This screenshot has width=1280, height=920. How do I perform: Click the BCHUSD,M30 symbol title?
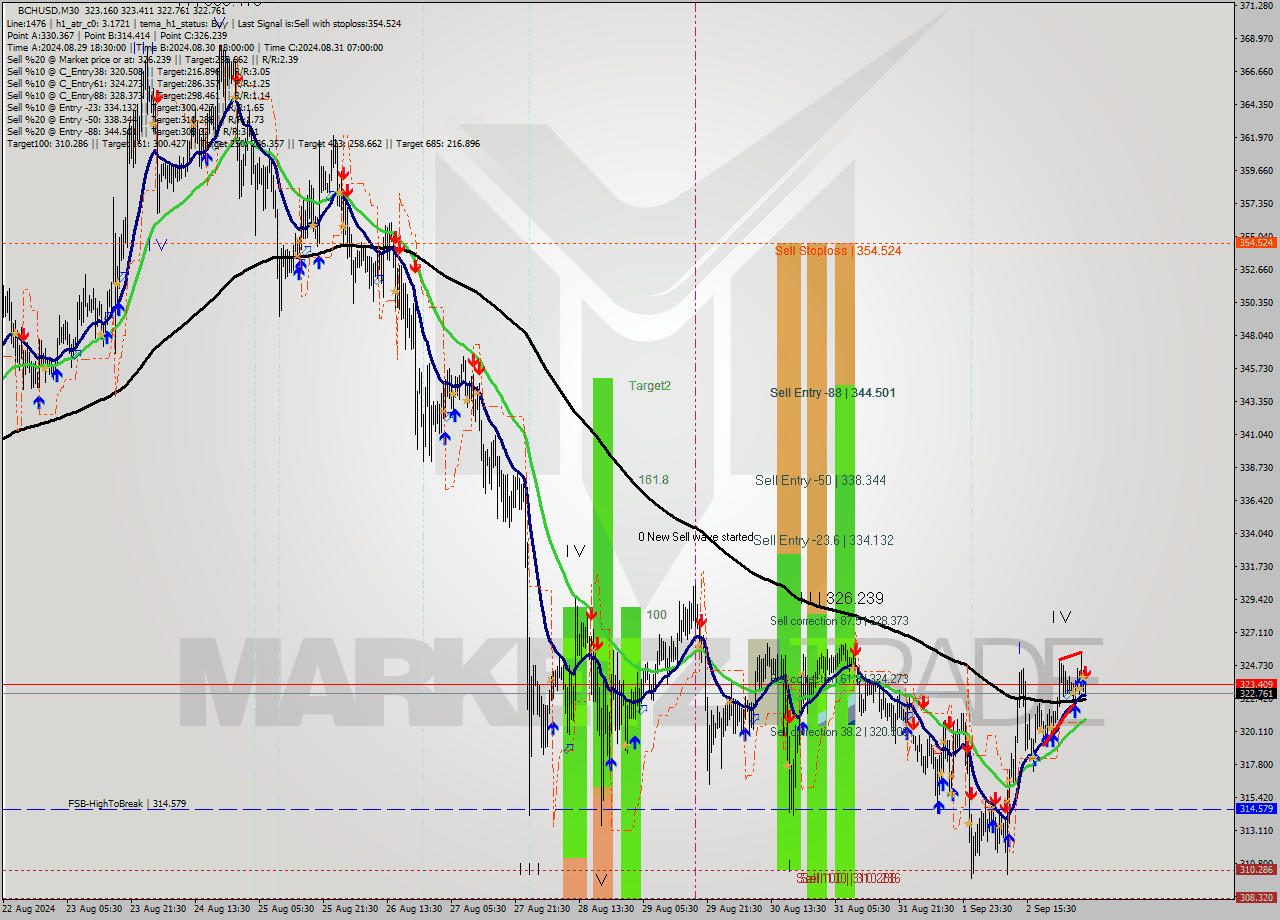(48, 10)
